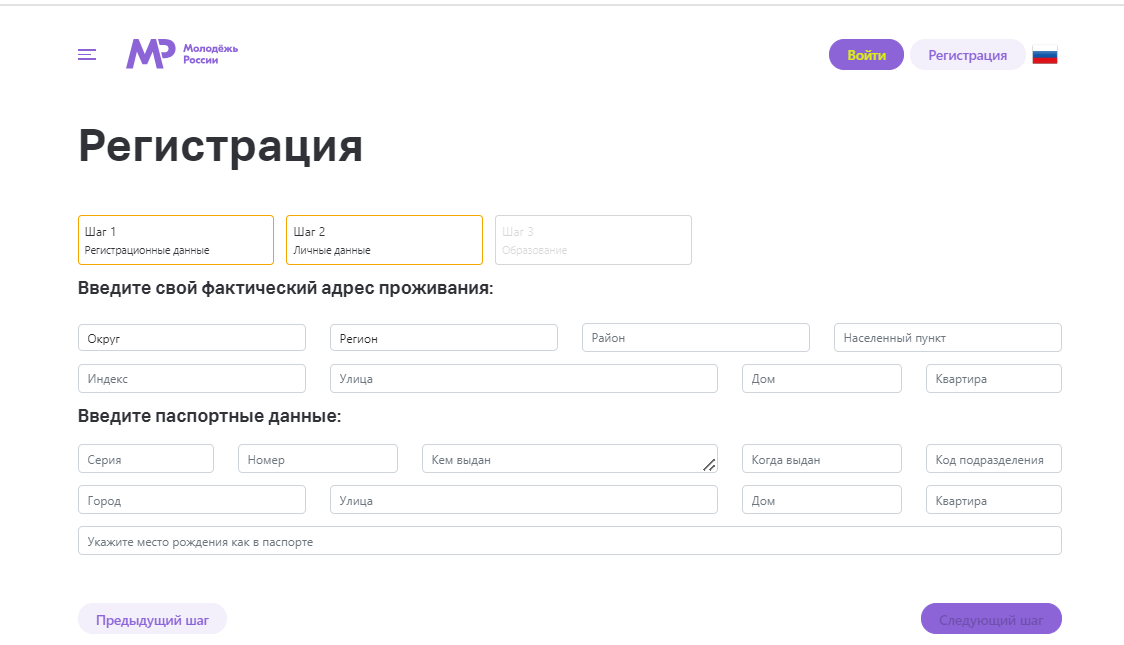Click the Улица field in the passport section
This screenshot has width=1124, height=645.
pos(523,500)
